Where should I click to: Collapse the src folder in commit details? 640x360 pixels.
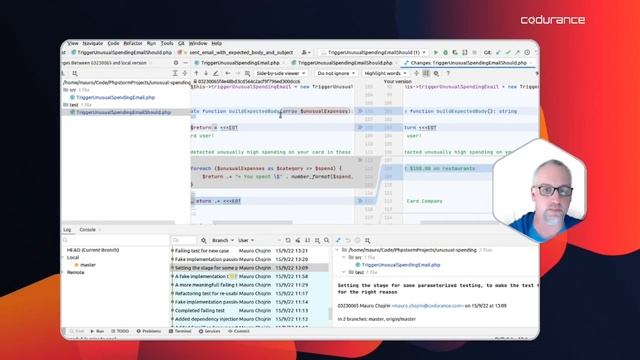[344, 258]
